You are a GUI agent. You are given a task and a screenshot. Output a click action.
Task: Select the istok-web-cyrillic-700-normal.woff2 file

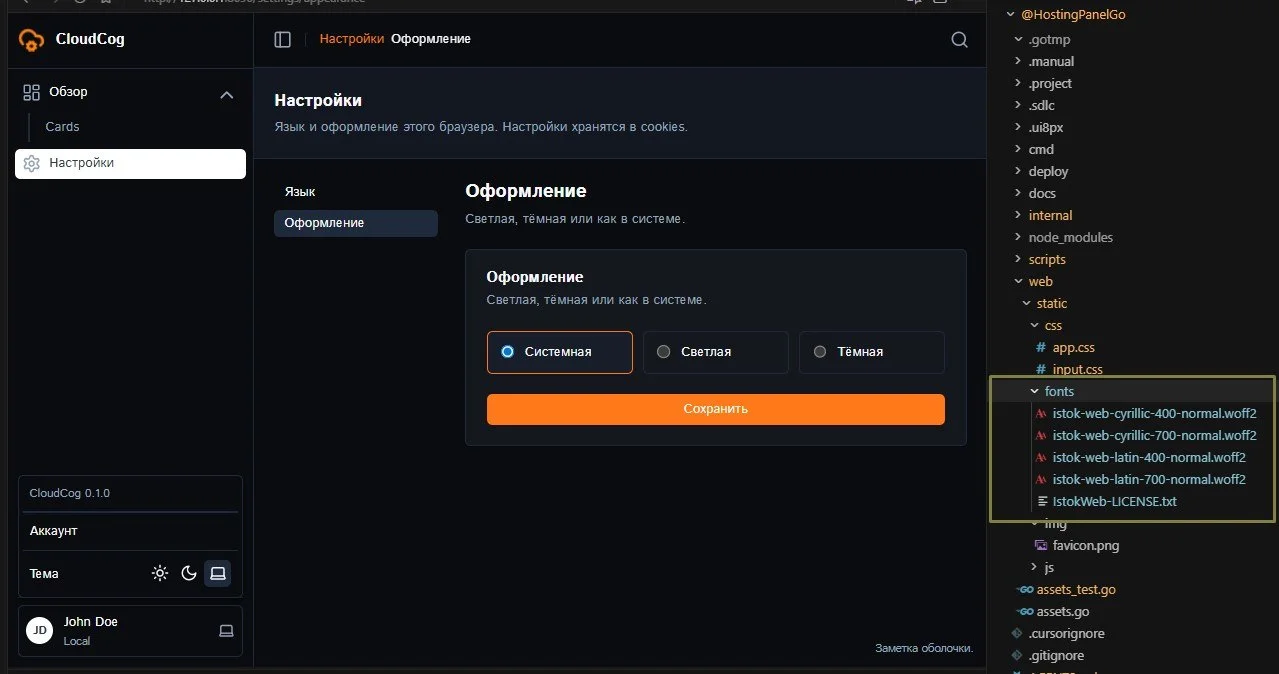point(1154,436)
